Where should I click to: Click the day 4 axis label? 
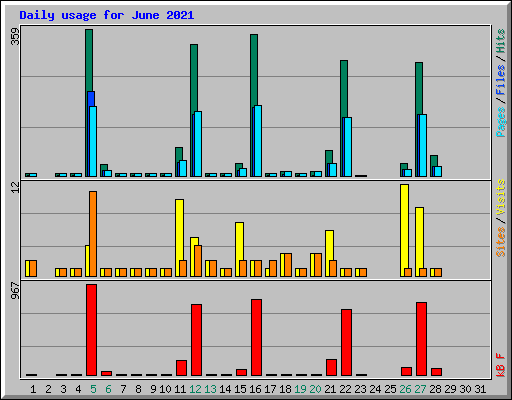click(78, 389)
